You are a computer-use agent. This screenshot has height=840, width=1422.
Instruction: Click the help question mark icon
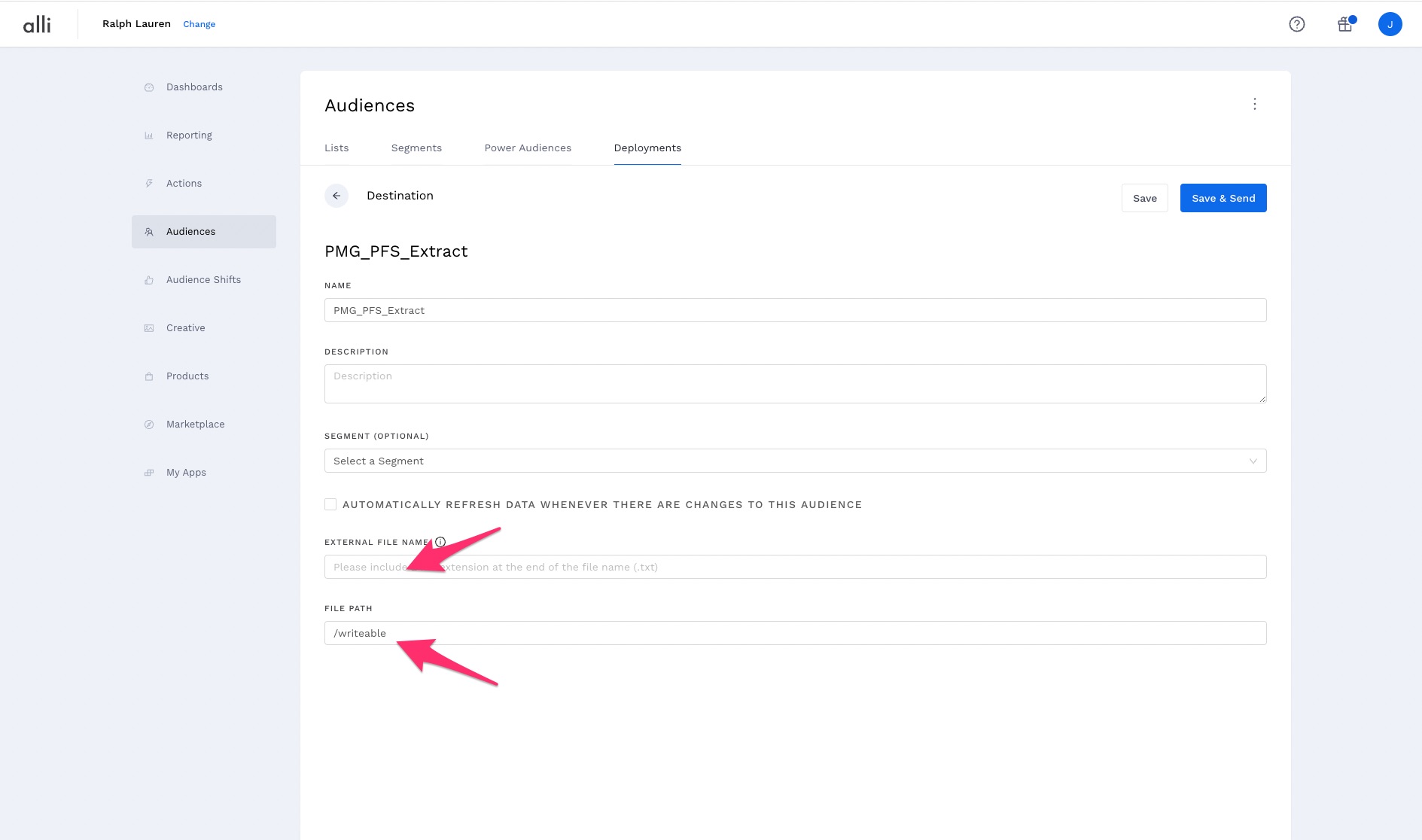click(x=1296, y=24)
